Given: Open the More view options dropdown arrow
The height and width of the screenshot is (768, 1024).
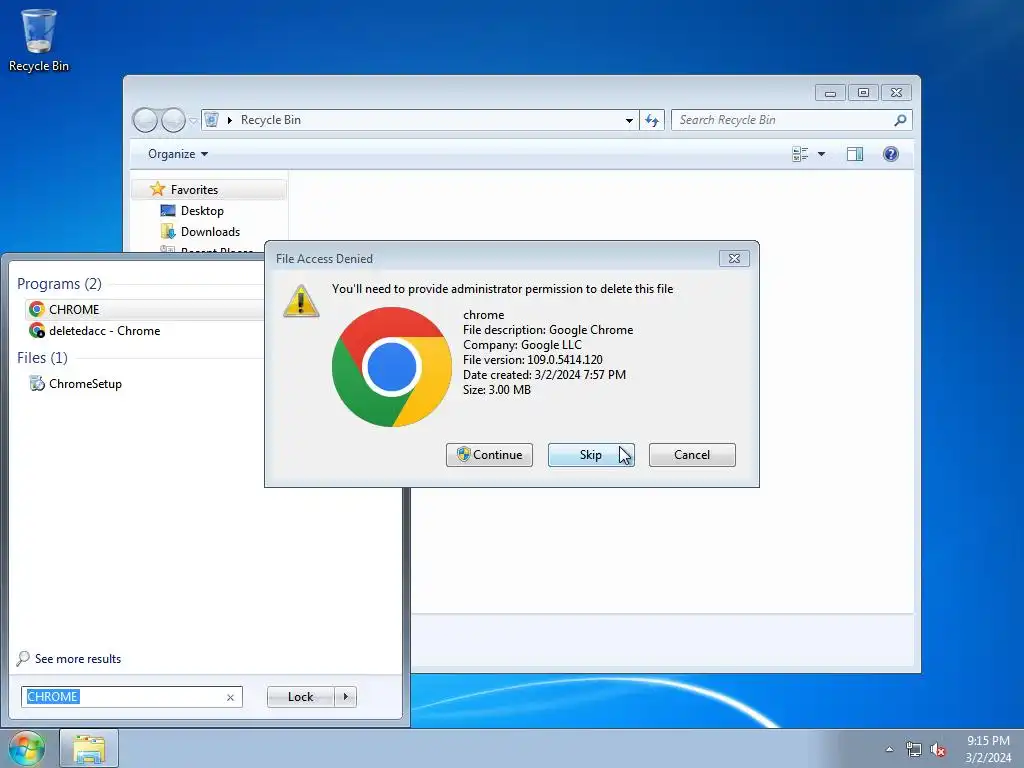Looking at the screenshot, I should pyautogui.click(x=822, y=154).
